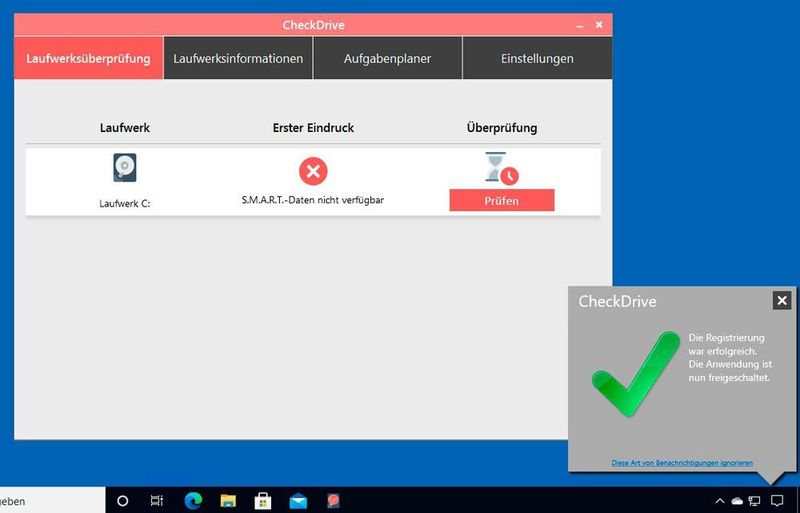
Task: Click the CheckDrive window title bar text
Action: [x=313, y=25]
